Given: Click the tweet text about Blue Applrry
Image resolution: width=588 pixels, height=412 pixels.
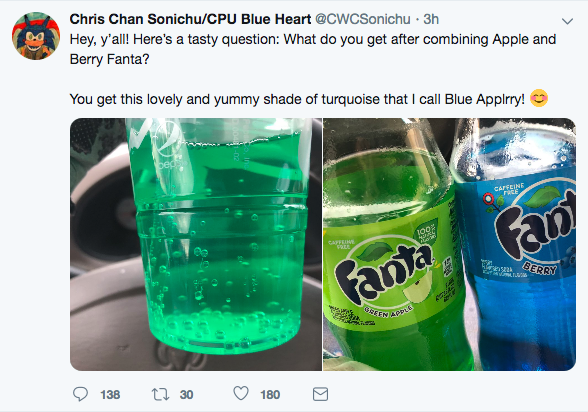Looking at the screenshot, I should pyautogui.click(x=297, y=99).
